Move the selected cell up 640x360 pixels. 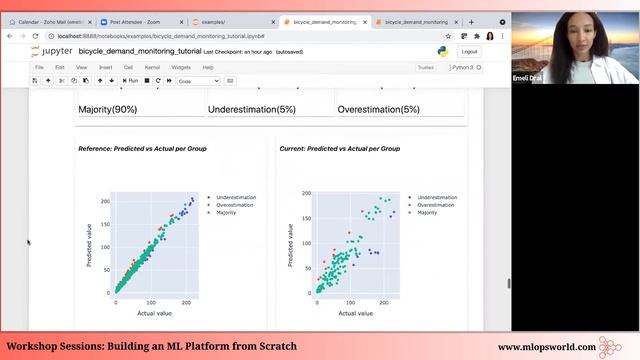click(x=100, y=81)
